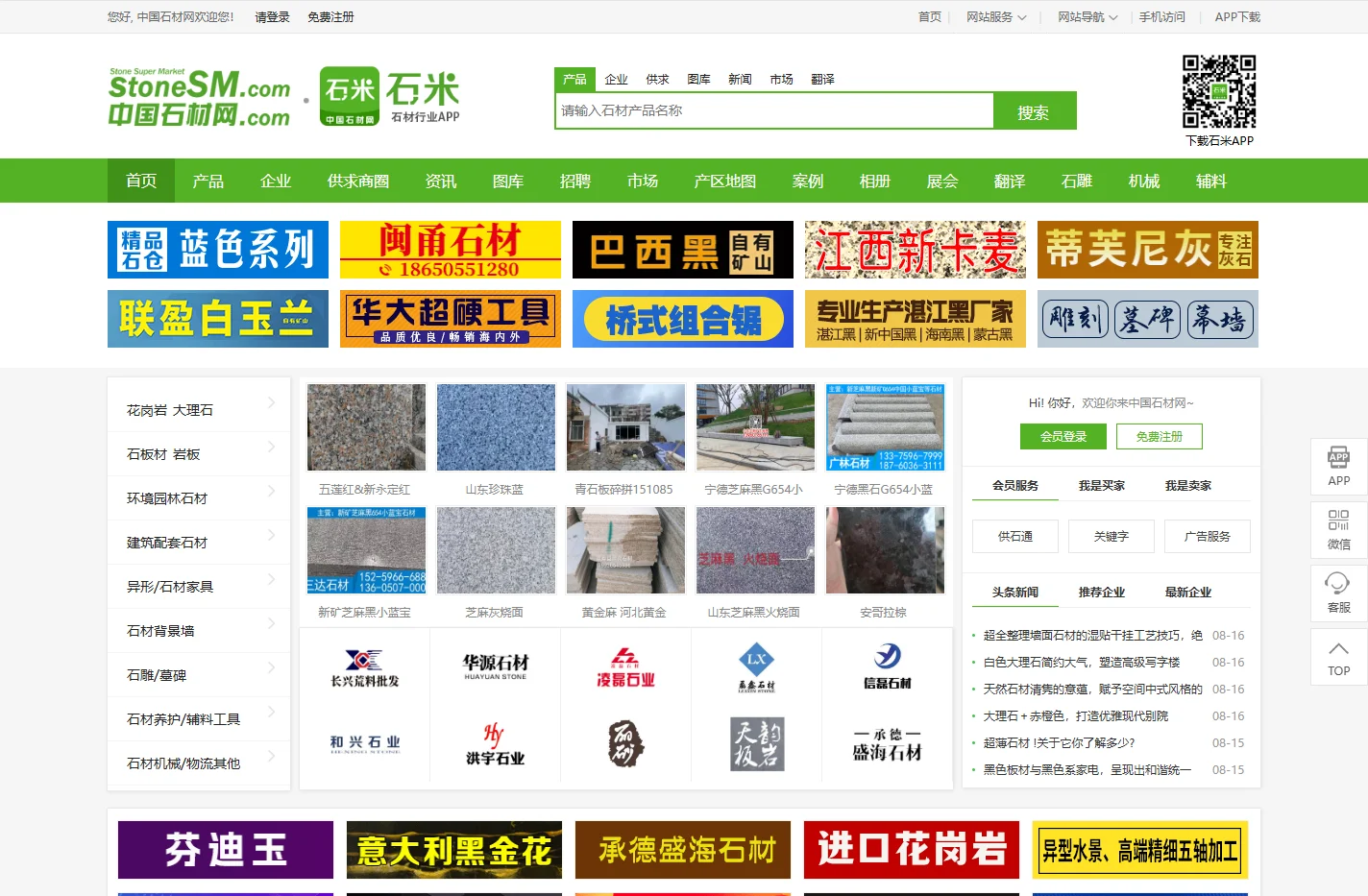The height and width of the screenshot is (896, 1368).
Task: Open 信磊石材 company logo
Action: tap(887, 667)
